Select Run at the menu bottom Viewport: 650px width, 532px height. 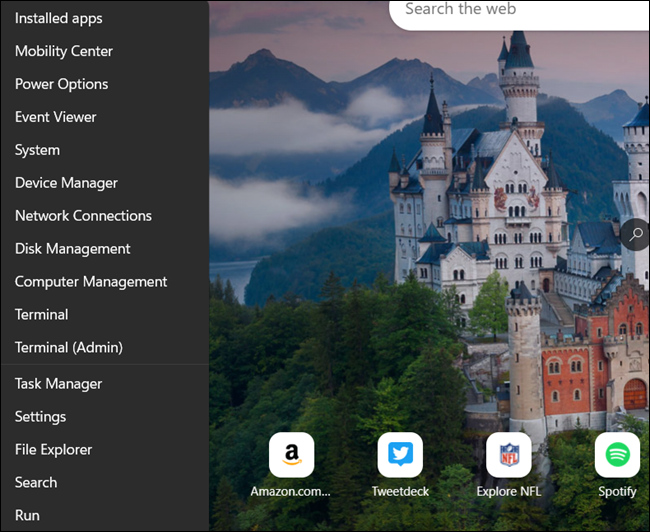[28, 516]
